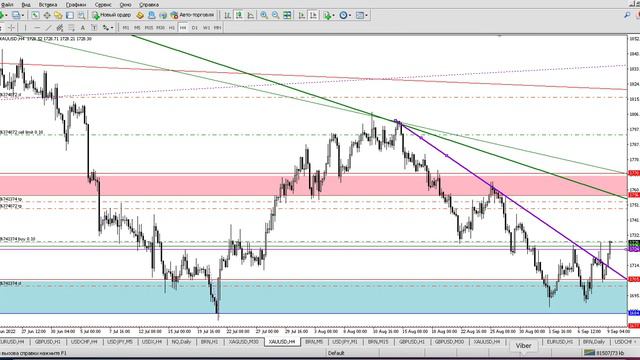This screenshot has width=640, height=360.
Task: Tile chart windows icon
Action: coord(287,15)
